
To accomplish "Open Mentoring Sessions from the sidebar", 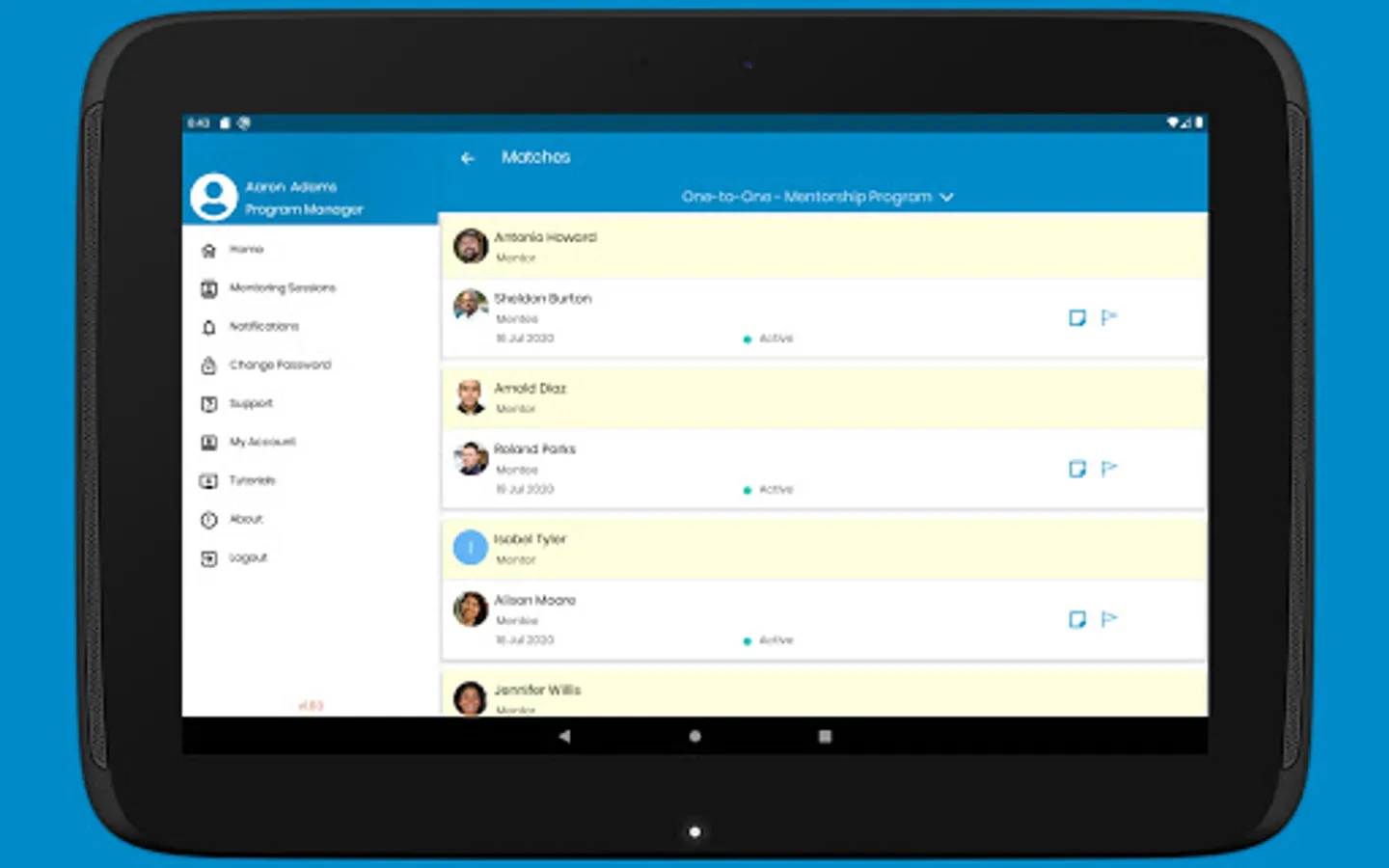I will (x=283, y=287).
